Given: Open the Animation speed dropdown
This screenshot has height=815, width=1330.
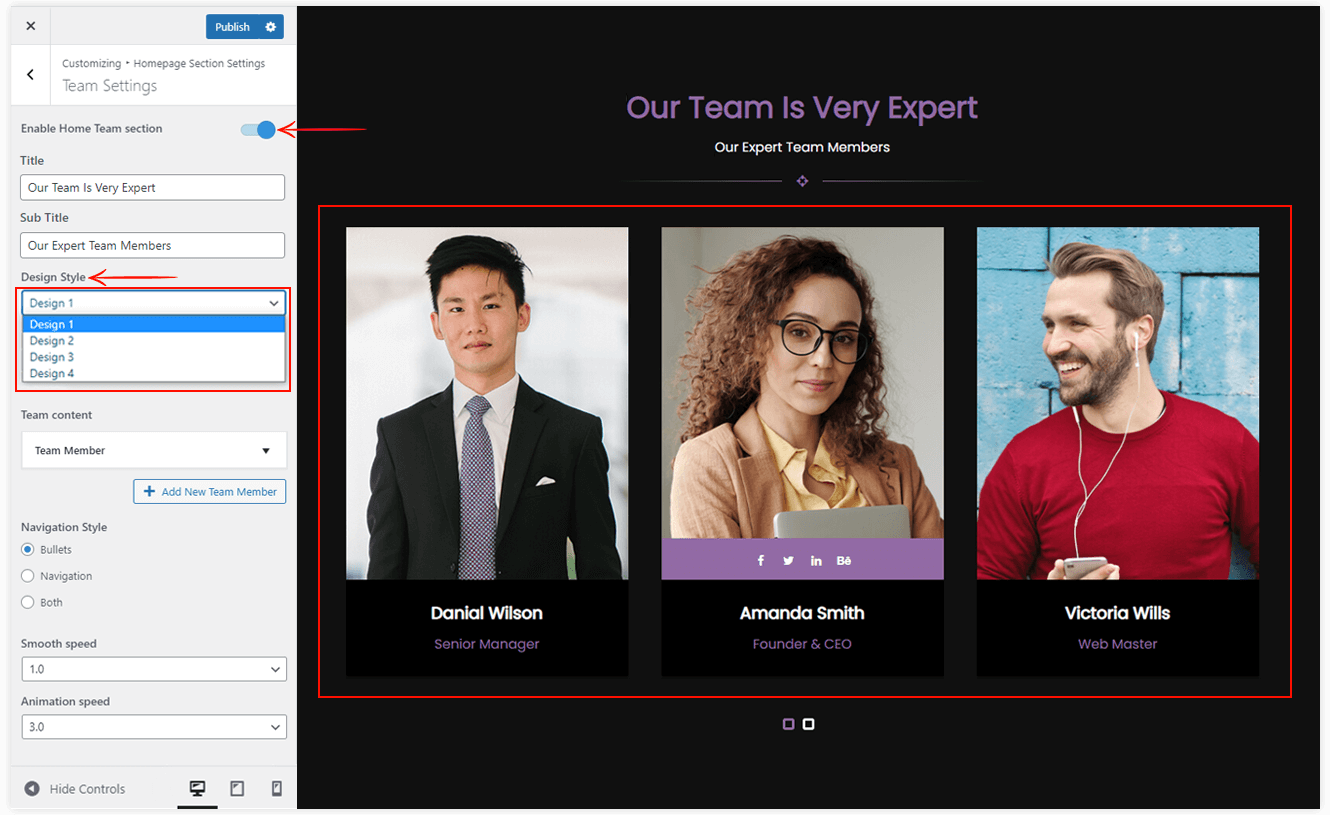Looking at the screenshot, I should 154,727.
